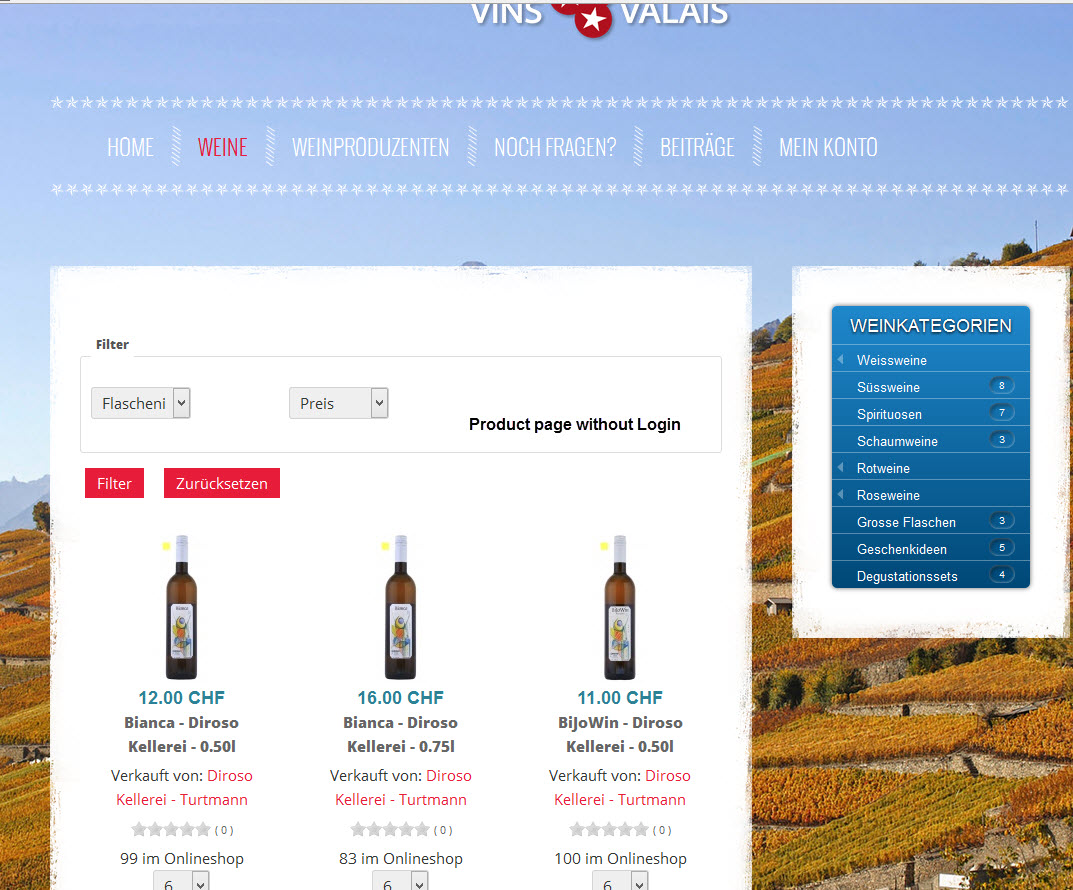Go to the WEINPRODUZENTEN page
This screenshot has height=890, width=1073.
(x=370, y=147)
